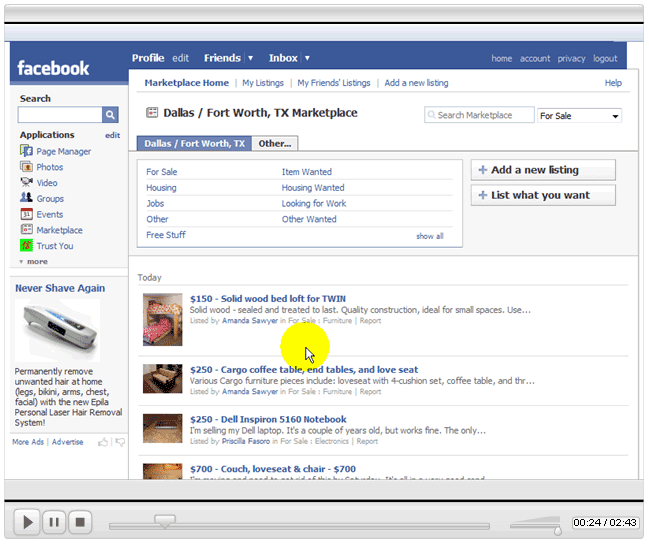Click the sidebar Search text field
Screen dimensions: 649x545
60,115
